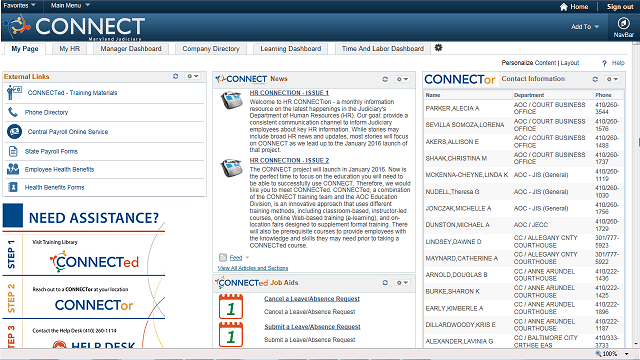Click View All Articles and Sections
This screenshot has width=640, height=360.
tap(253, 268)
